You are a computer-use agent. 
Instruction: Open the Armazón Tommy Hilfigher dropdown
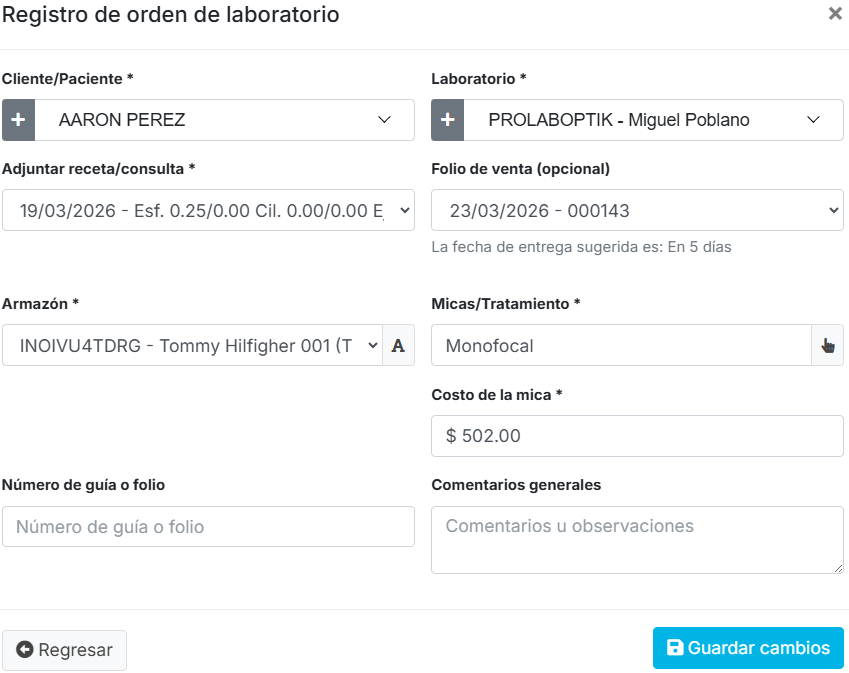point(192,346)
